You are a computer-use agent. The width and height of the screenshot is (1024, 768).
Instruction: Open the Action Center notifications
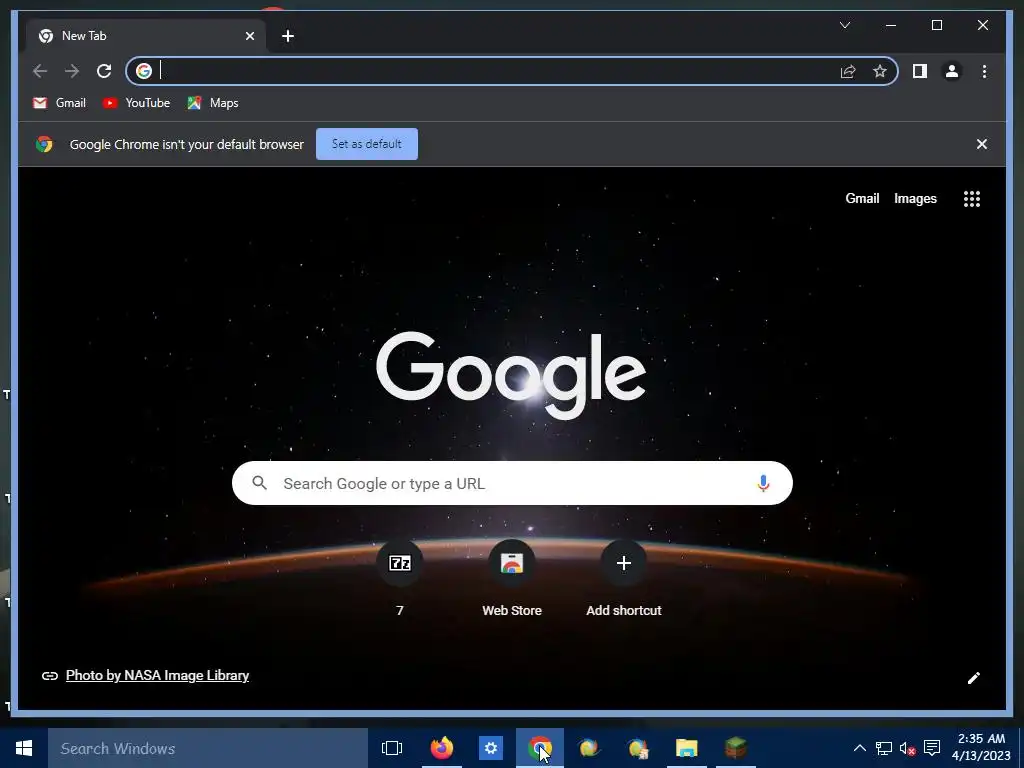[932, 748]
